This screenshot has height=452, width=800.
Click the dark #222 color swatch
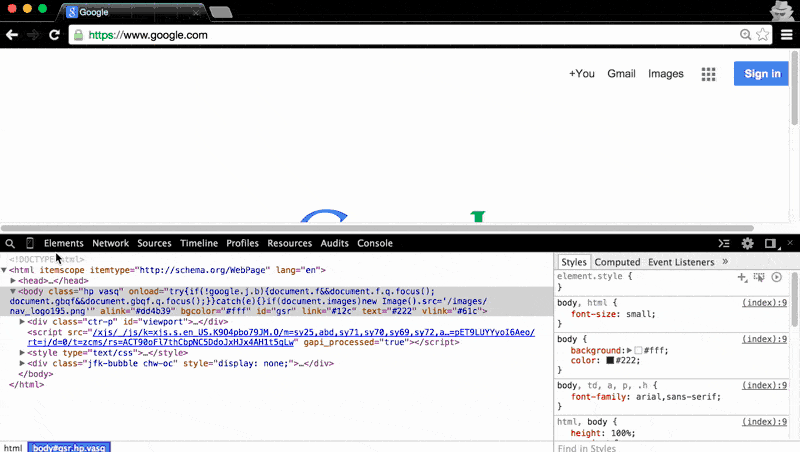point(610,360)
